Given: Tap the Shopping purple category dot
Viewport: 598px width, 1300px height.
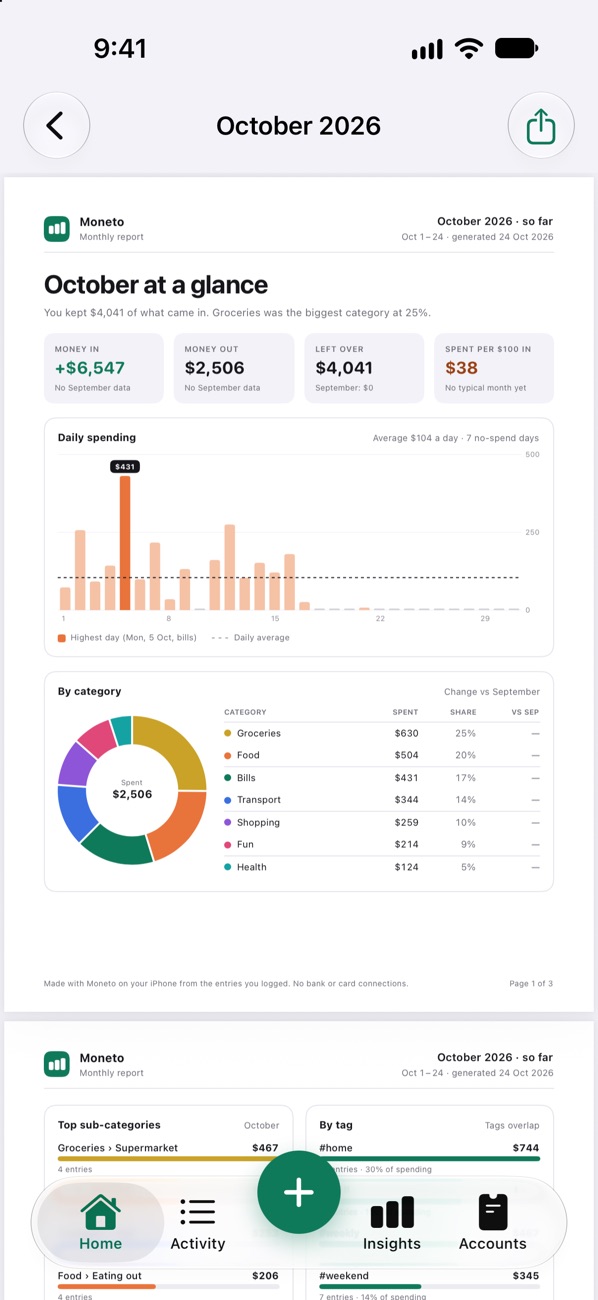Looking at the screenshot, I should (228, 822).
